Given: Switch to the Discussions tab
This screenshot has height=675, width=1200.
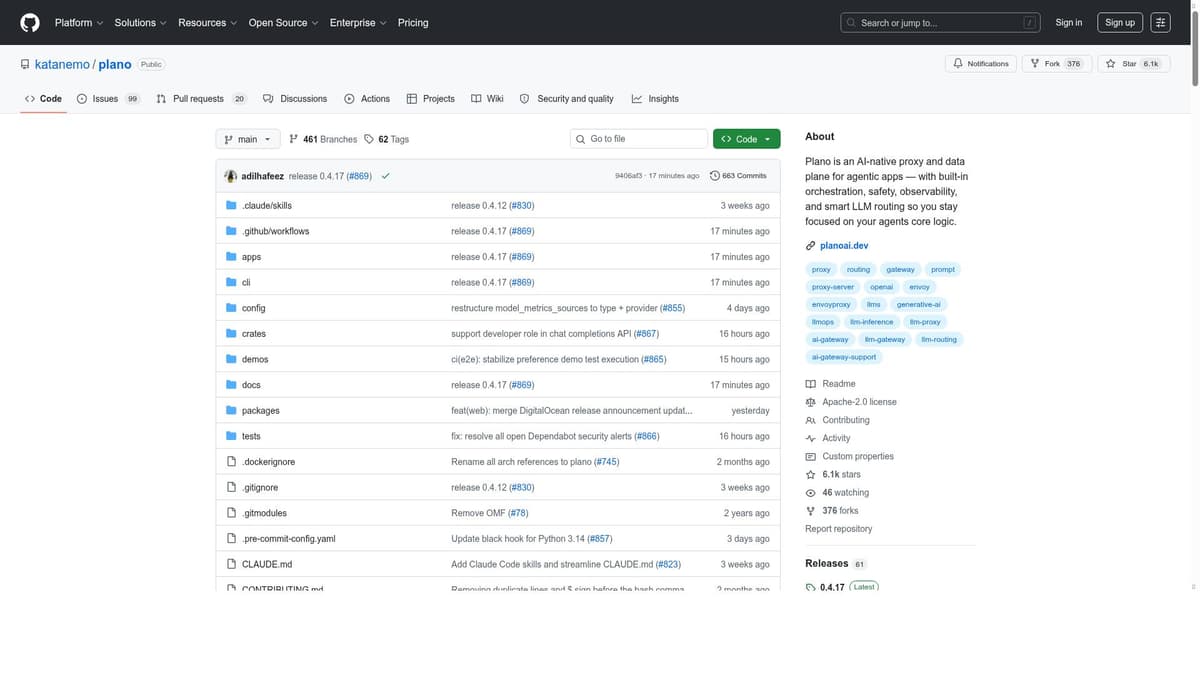Looking at the screenshot, I should 295,99.
